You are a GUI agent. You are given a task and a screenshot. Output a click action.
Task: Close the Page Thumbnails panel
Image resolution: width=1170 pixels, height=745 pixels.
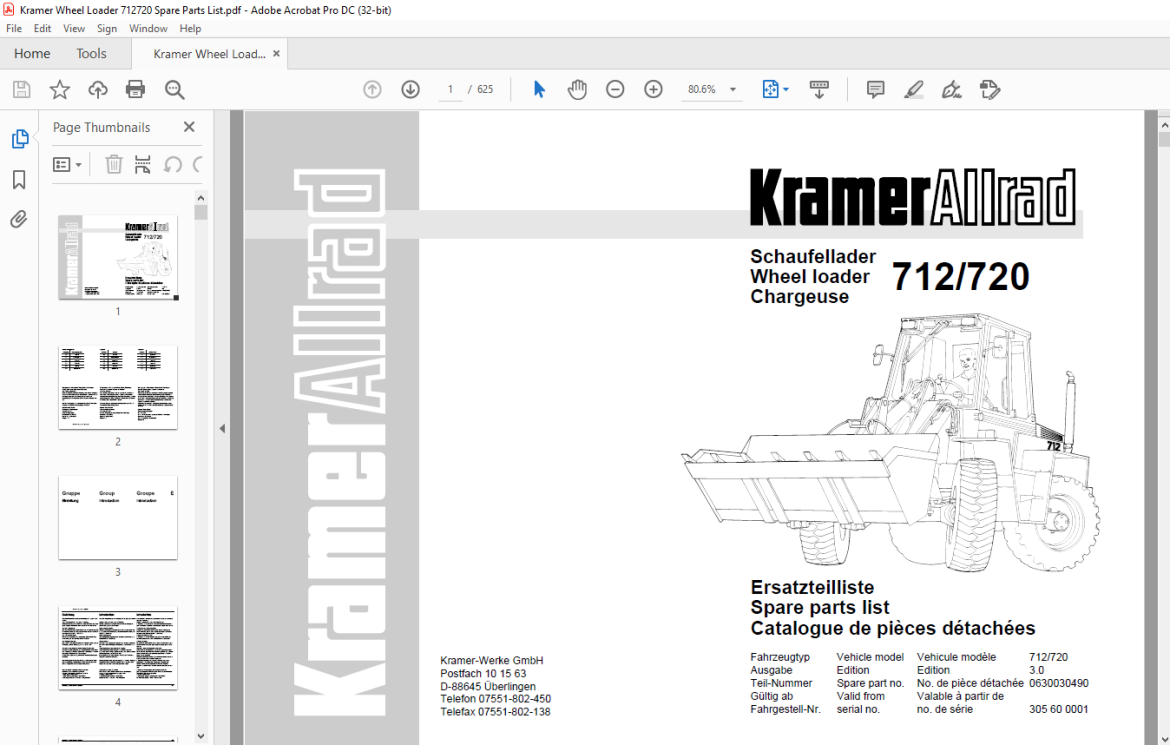coord(189,128)
